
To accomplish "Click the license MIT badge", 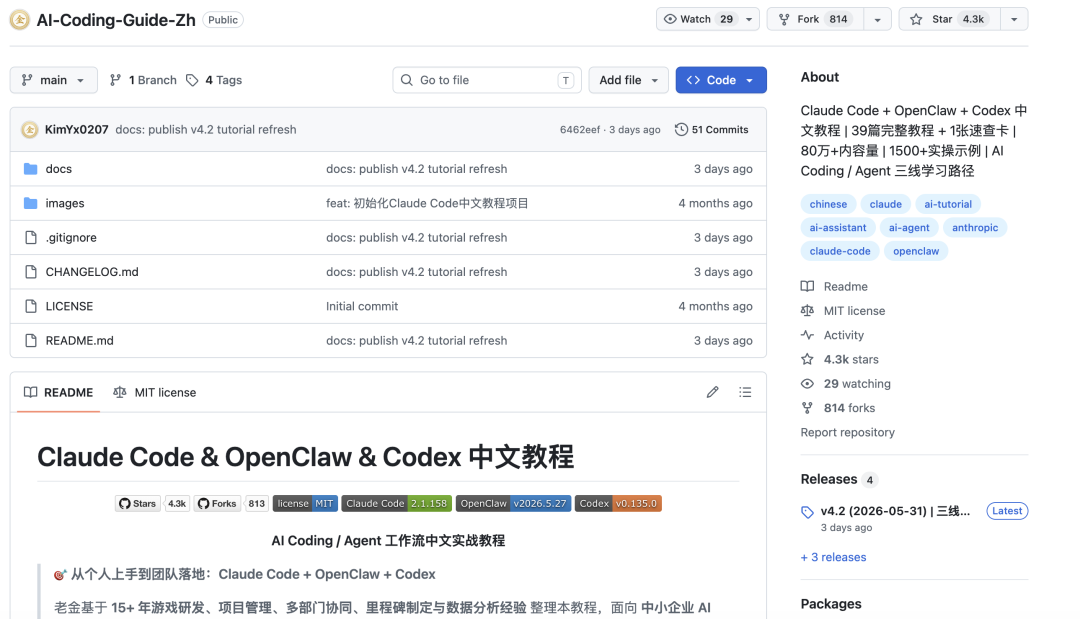I will pos(305,503).
